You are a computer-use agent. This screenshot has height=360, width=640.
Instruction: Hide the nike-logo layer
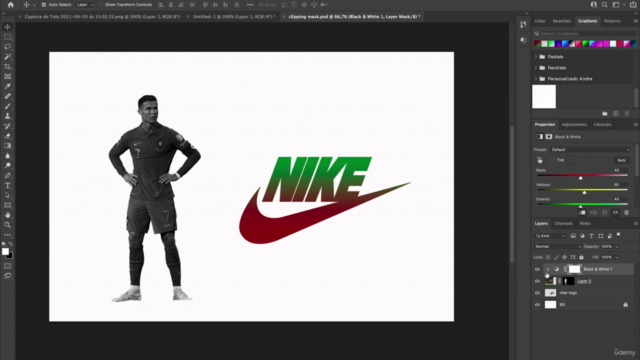pos(537,293)
